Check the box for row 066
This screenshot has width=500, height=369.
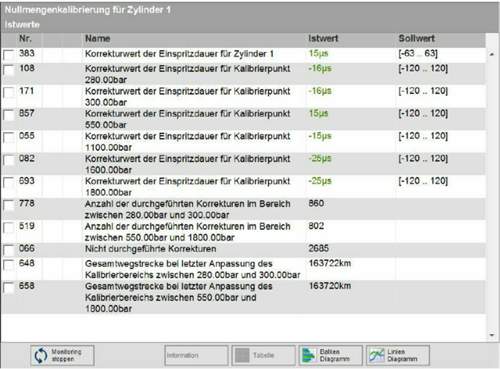(x=9, y=250)
